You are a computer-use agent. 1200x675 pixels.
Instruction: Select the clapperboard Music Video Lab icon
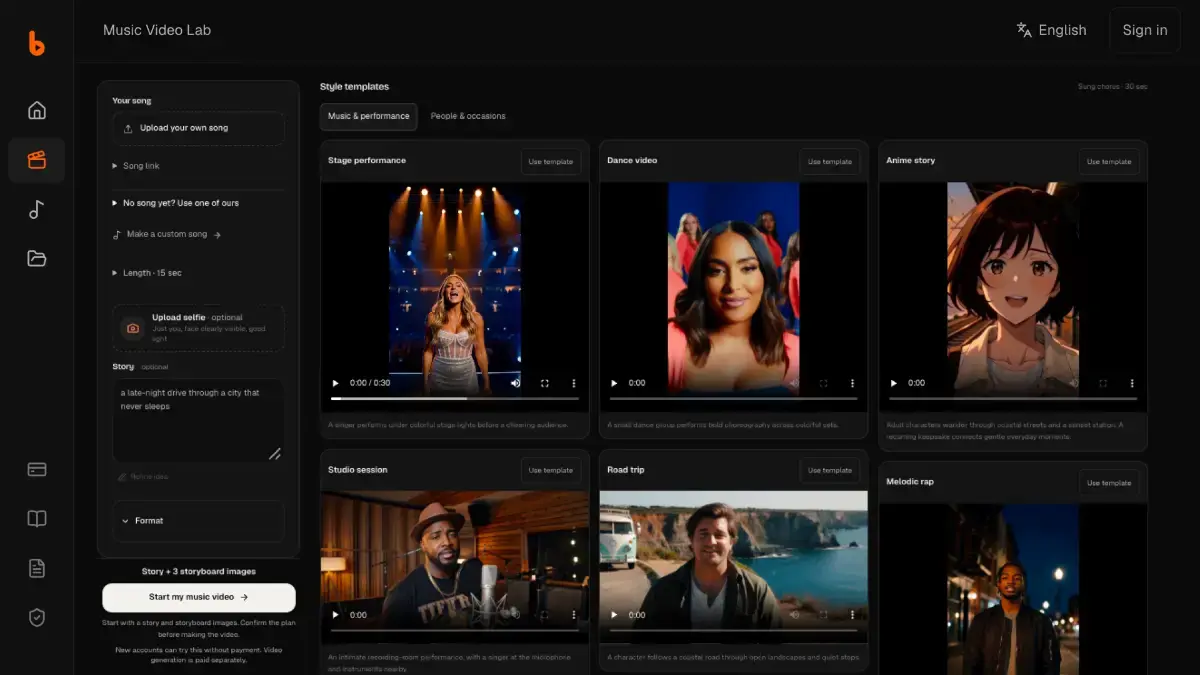tap(37, 160)
